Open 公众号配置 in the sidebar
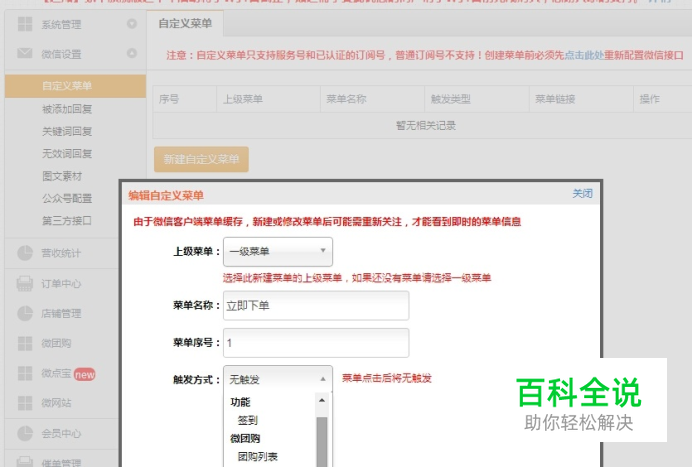The width and height of the screenshot is (692, 467). click(67, 198)
